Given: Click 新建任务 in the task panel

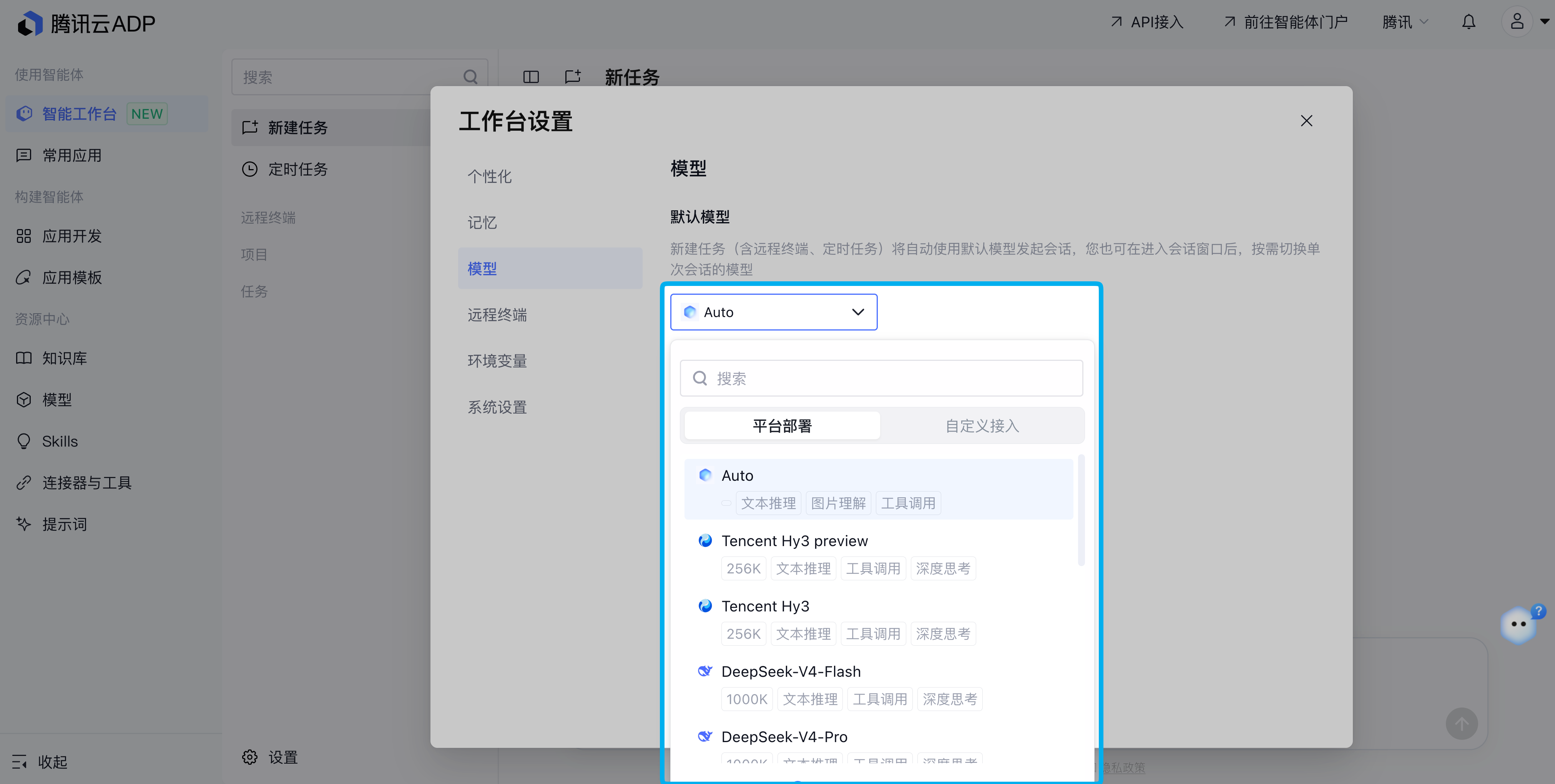Looking at the screenshot, I should [x=331, y=127].
